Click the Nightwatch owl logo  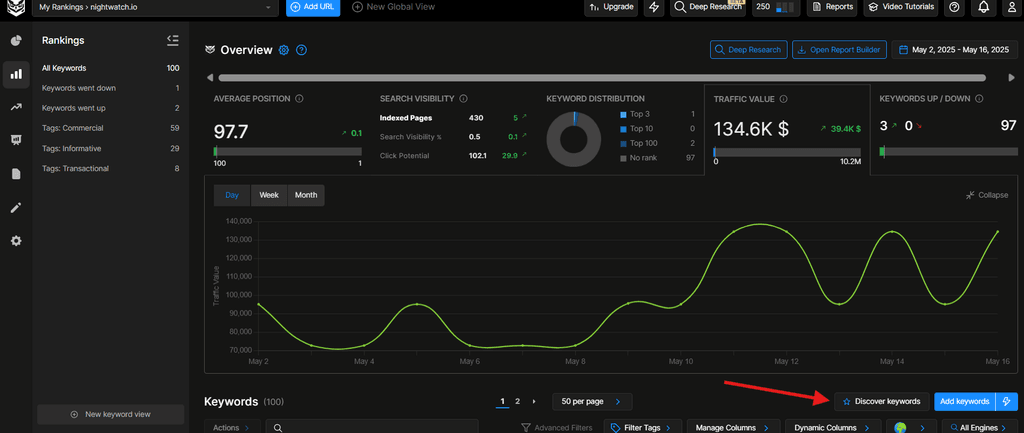pyautogui.click(x=16, y=8)
